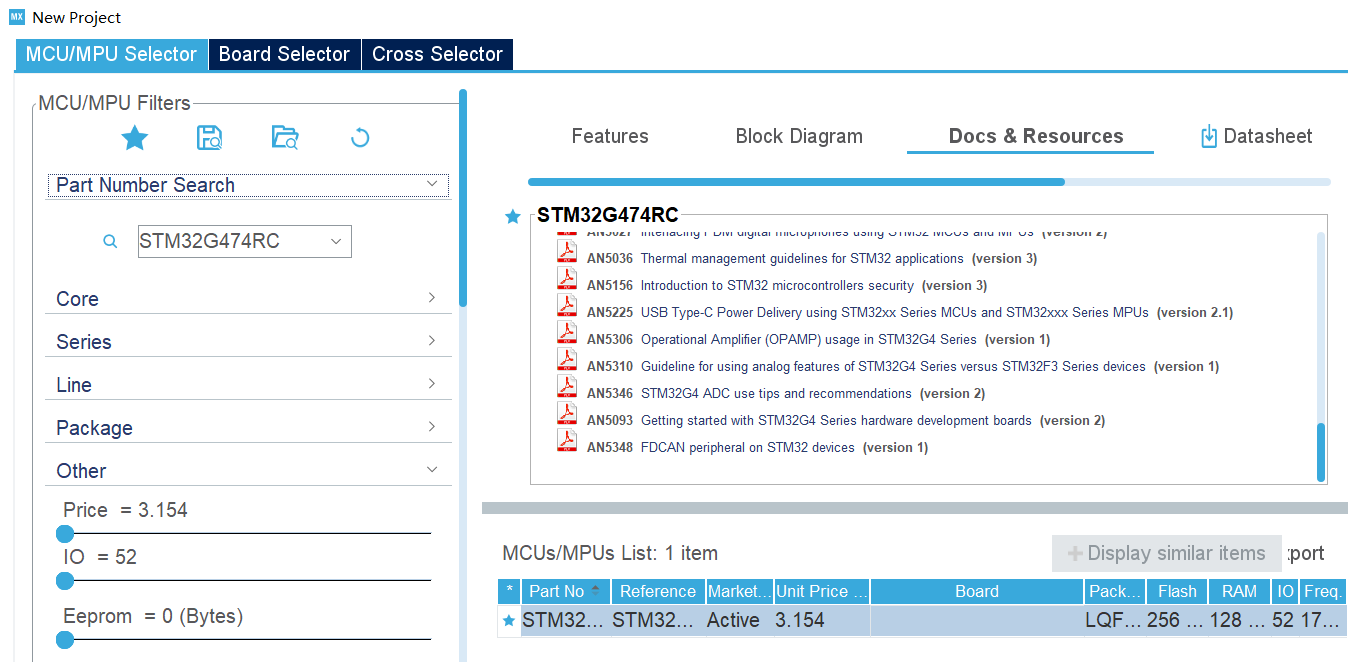
Task: Toggle favorite star beside STM32G474RC heading
Action: click(512, 216)
